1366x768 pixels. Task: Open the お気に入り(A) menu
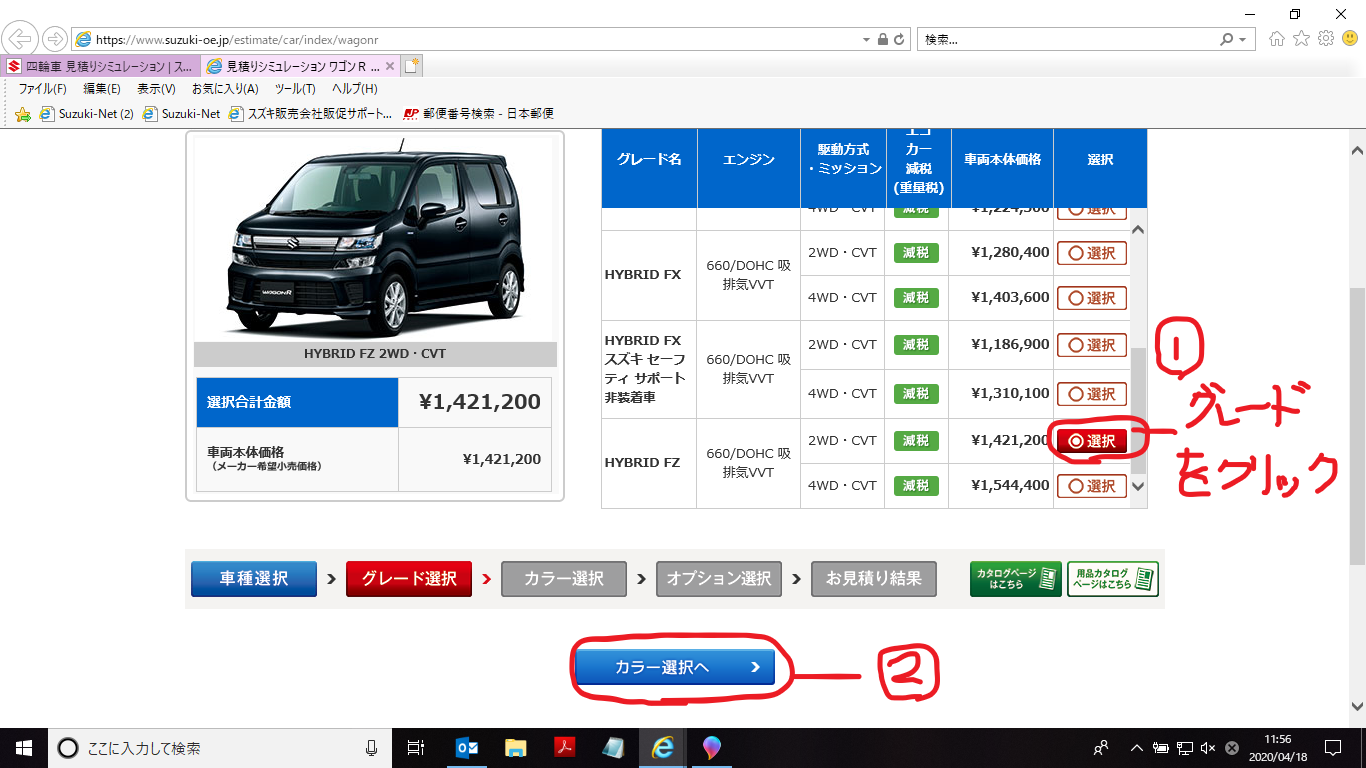[x=225, y=89]
